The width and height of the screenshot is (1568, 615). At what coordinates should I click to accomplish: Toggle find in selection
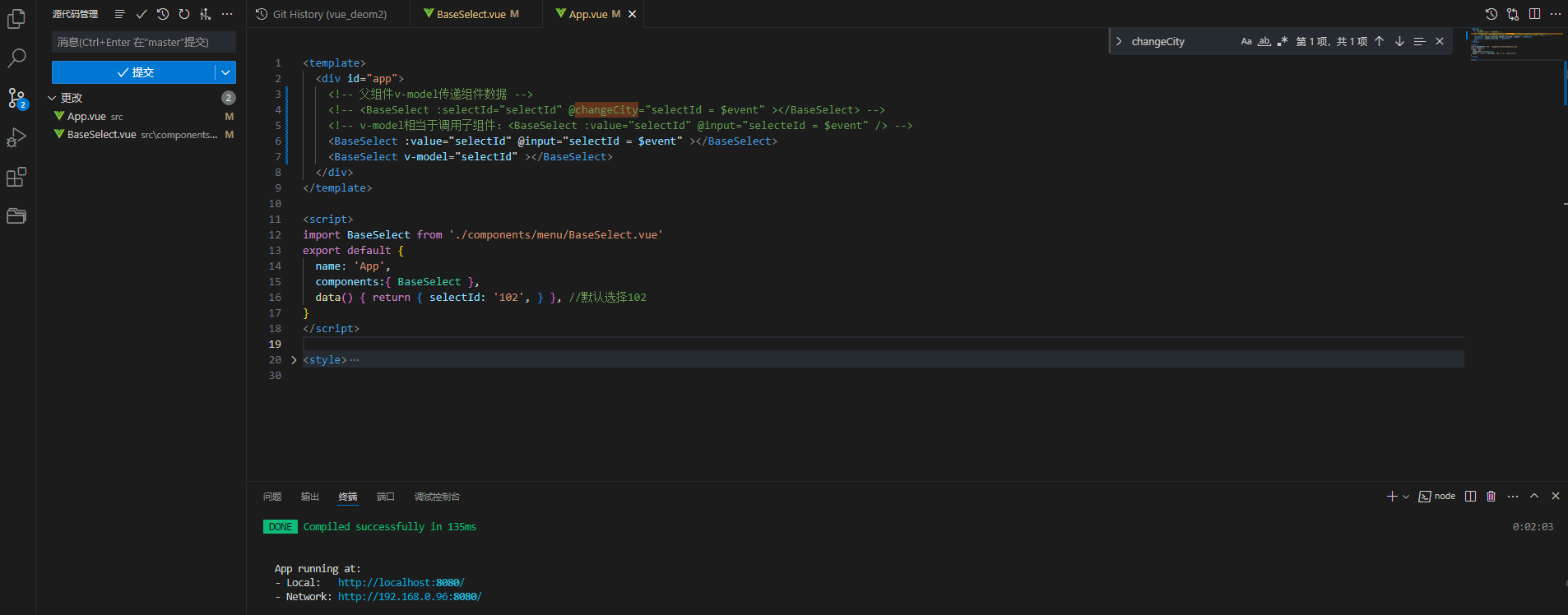(x=1419, y=41)
